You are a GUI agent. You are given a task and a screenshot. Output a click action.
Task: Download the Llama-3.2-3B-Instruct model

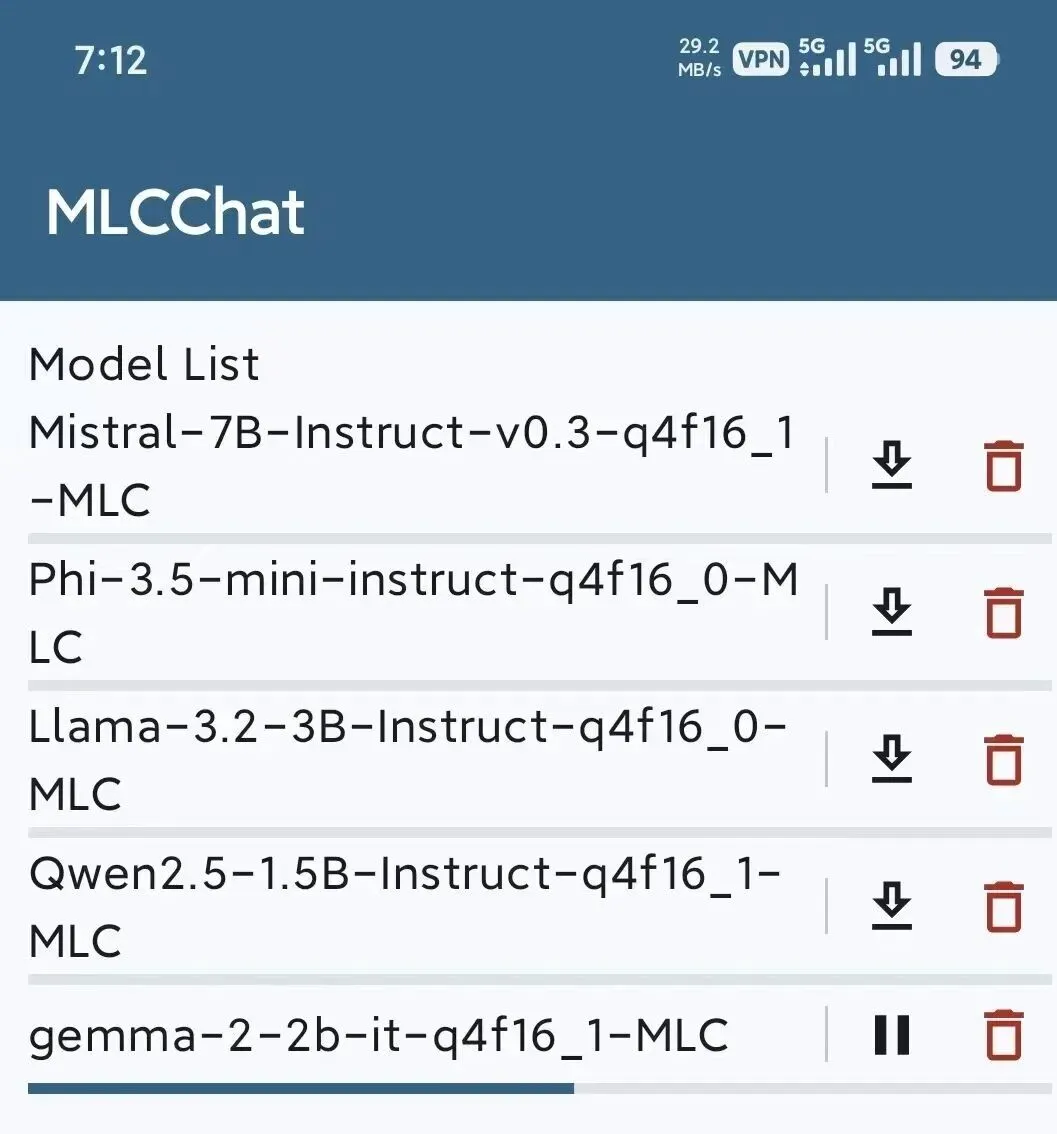tap(891, 759)
